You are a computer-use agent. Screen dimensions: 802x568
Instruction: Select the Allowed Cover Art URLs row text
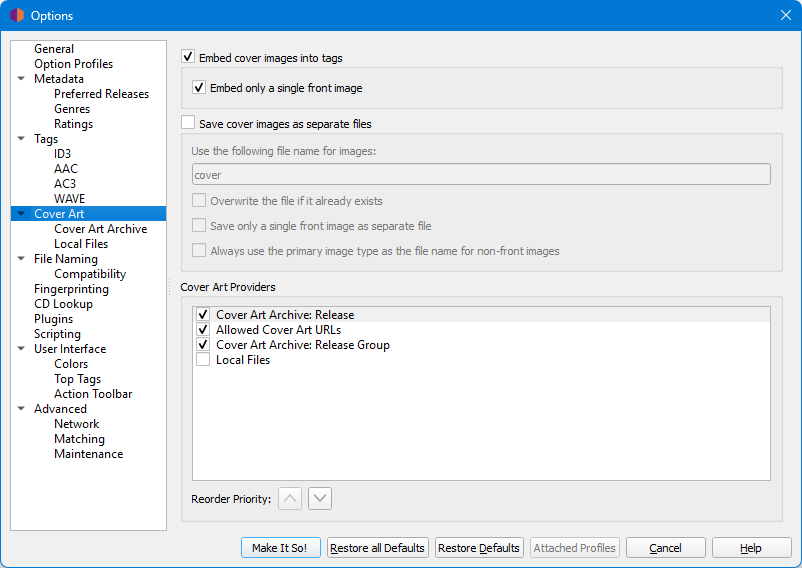278,330
